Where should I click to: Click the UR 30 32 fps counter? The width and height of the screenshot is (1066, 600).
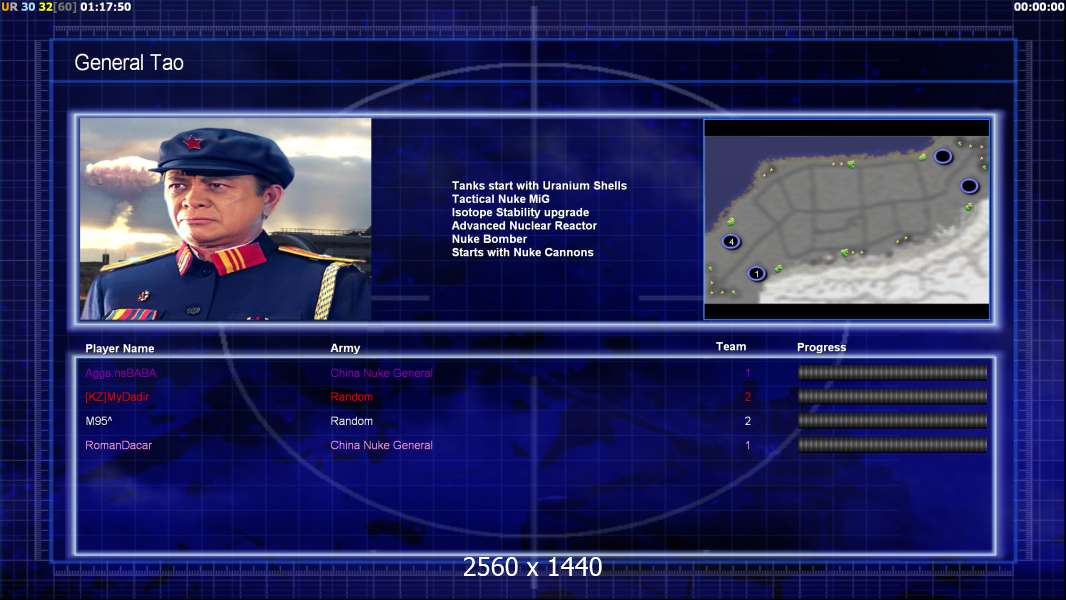pyautogui.click(x=39, y=7)
